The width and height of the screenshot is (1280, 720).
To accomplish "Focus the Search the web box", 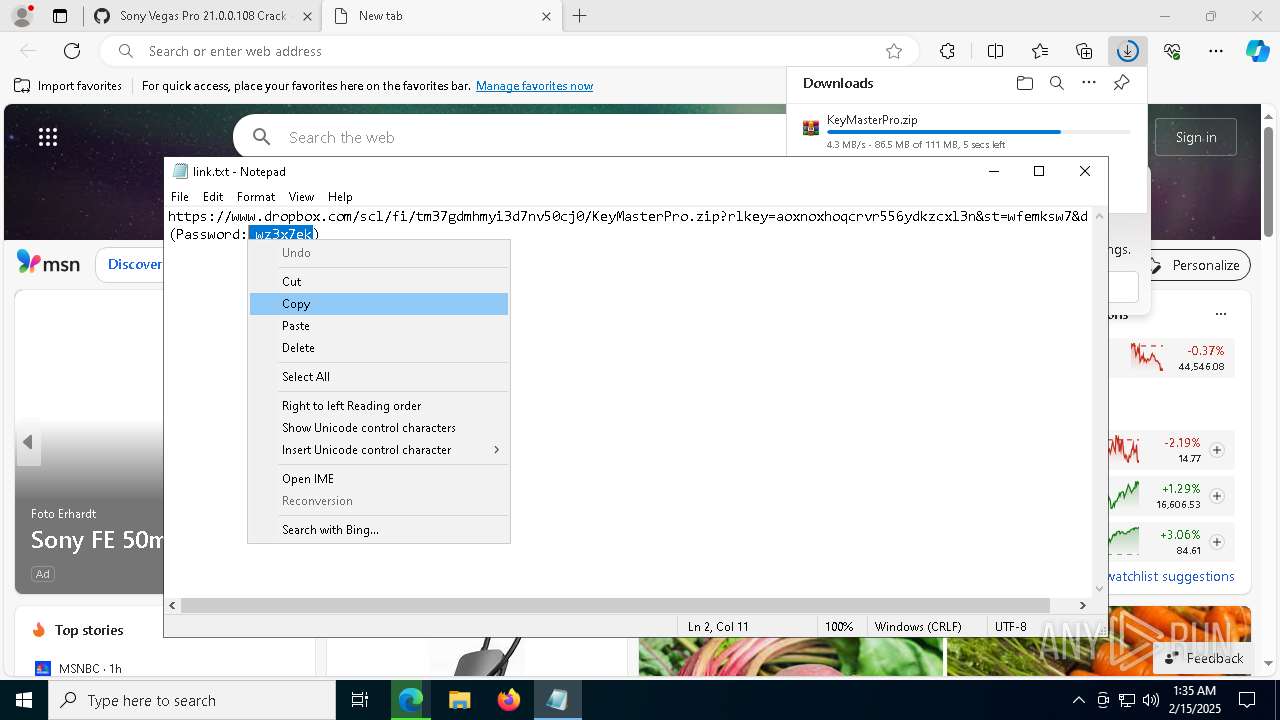I will coord(510,137).
